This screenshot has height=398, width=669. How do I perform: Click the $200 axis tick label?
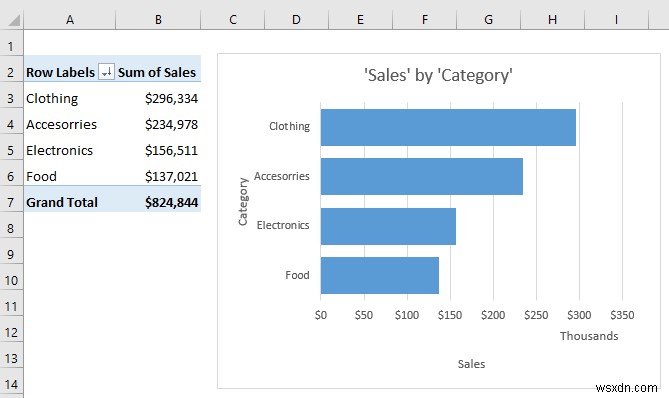coord(493,315)
